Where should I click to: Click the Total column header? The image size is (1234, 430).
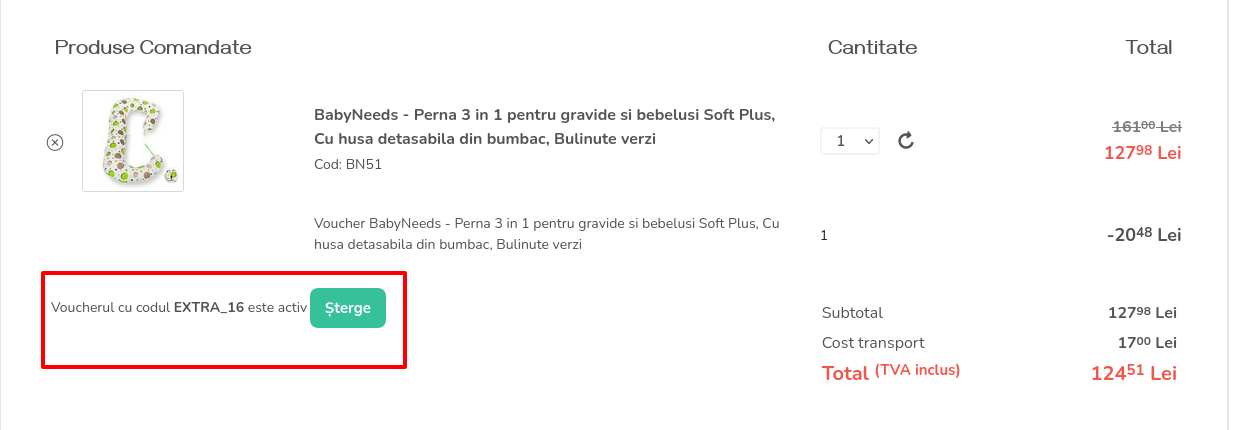pos(1149,47)
